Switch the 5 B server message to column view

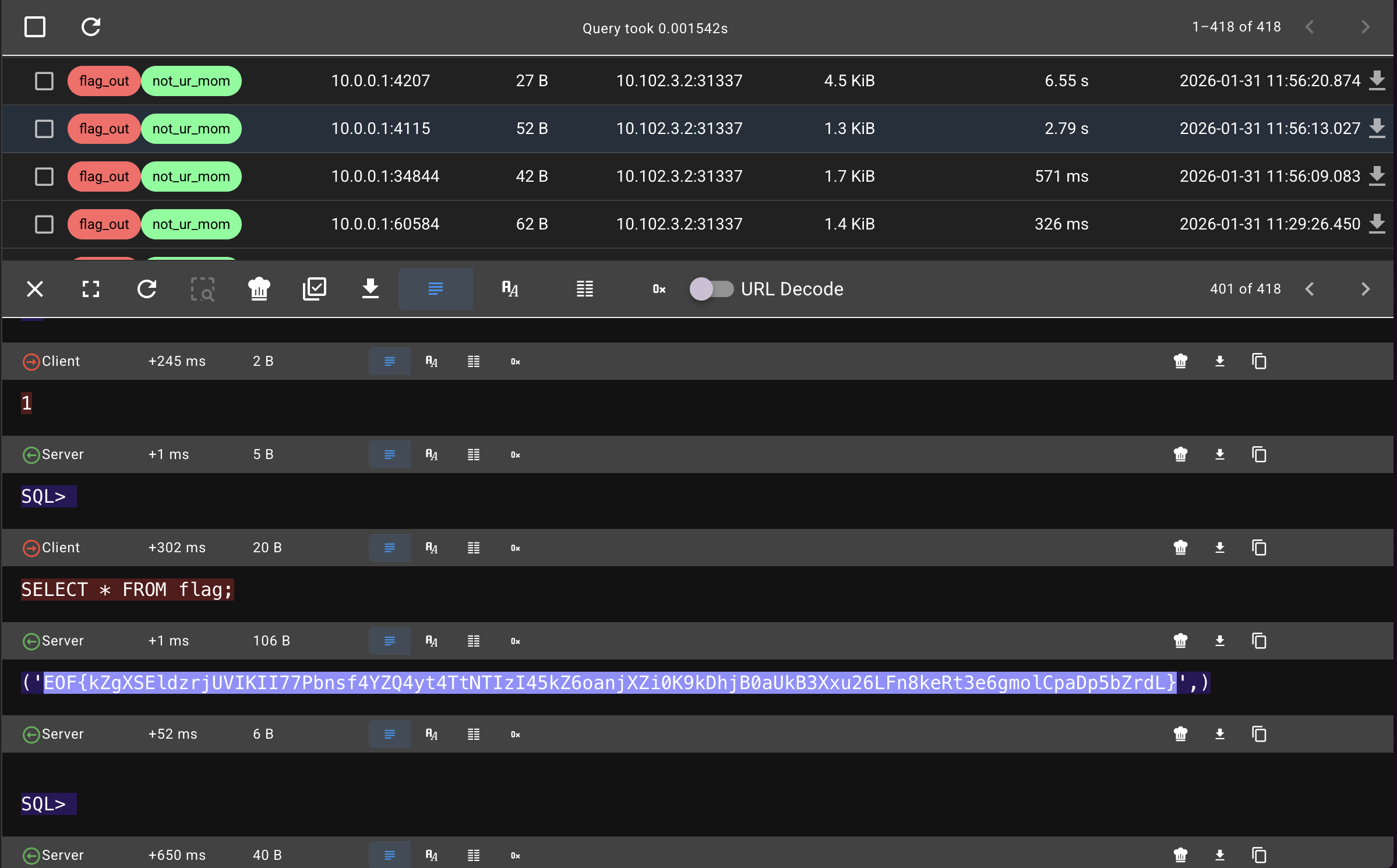(474, 454)
